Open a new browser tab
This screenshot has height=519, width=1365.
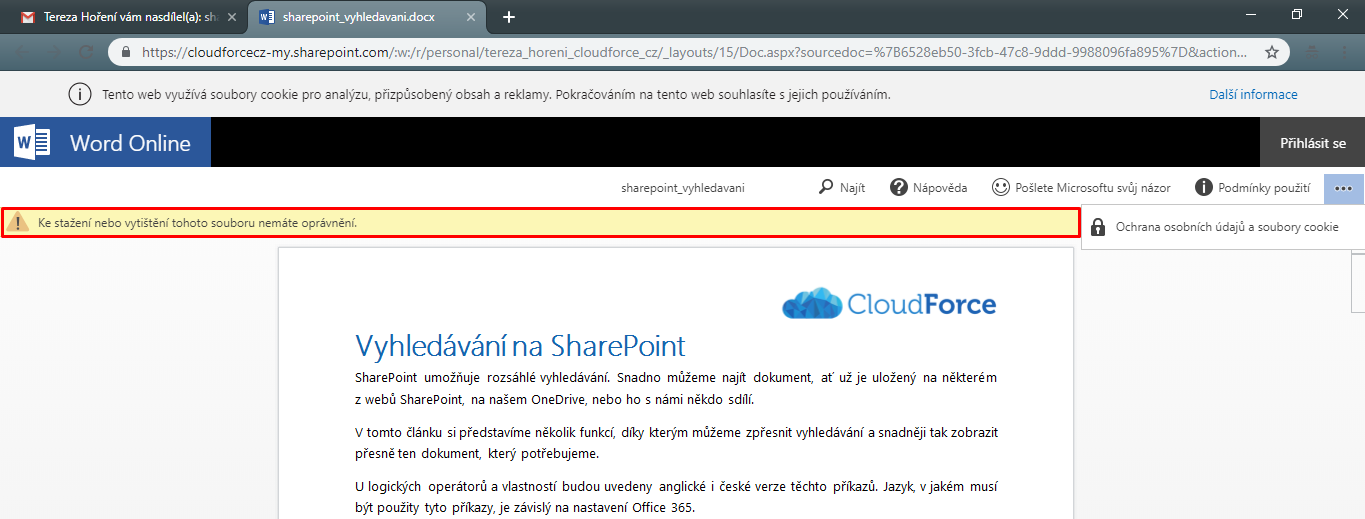509,17
